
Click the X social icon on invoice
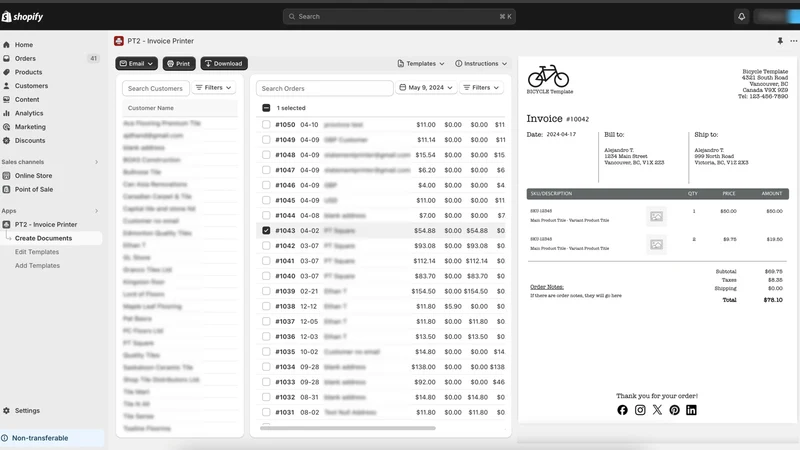click(657, 410)
